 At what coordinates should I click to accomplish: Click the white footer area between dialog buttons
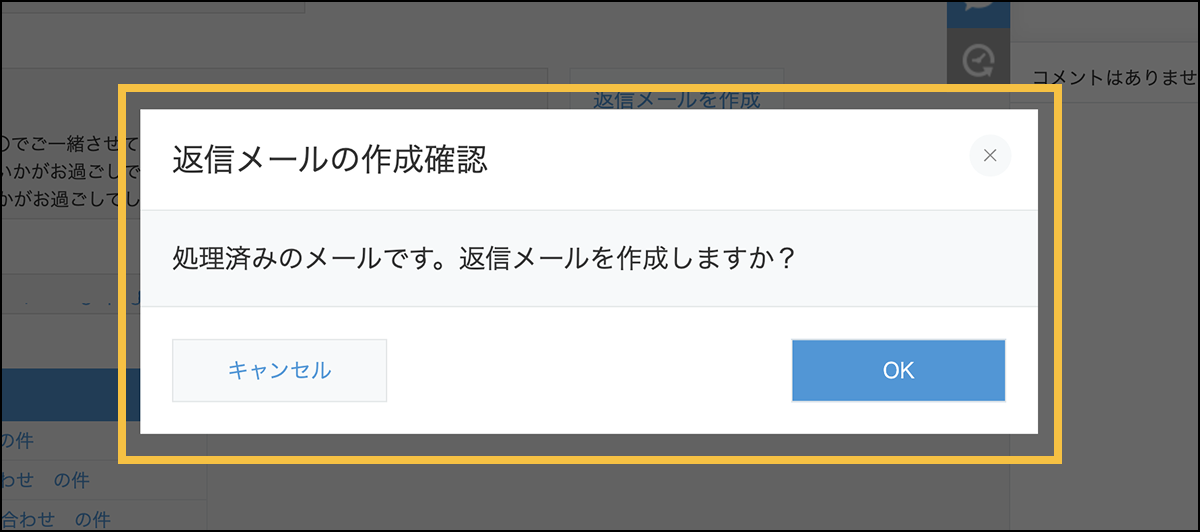click(589, 370)
